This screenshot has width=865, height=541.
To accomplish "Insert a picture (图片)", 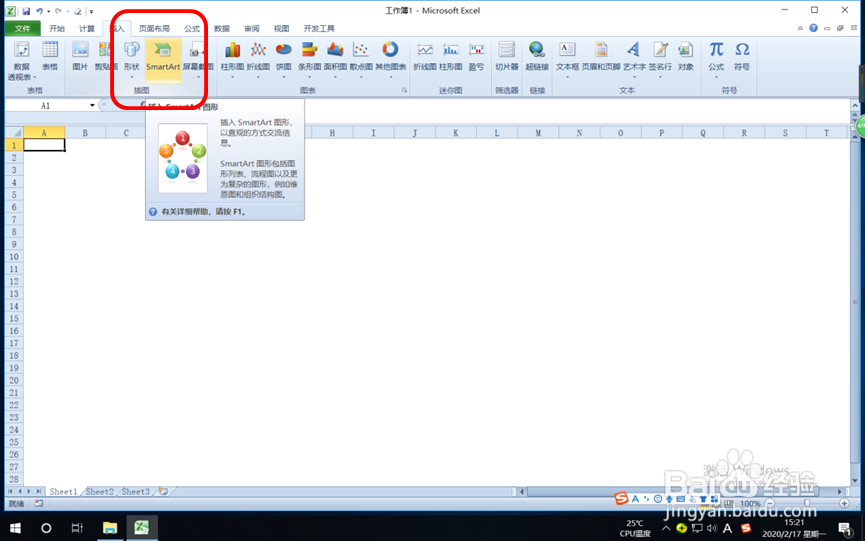I will coord(80,57).
